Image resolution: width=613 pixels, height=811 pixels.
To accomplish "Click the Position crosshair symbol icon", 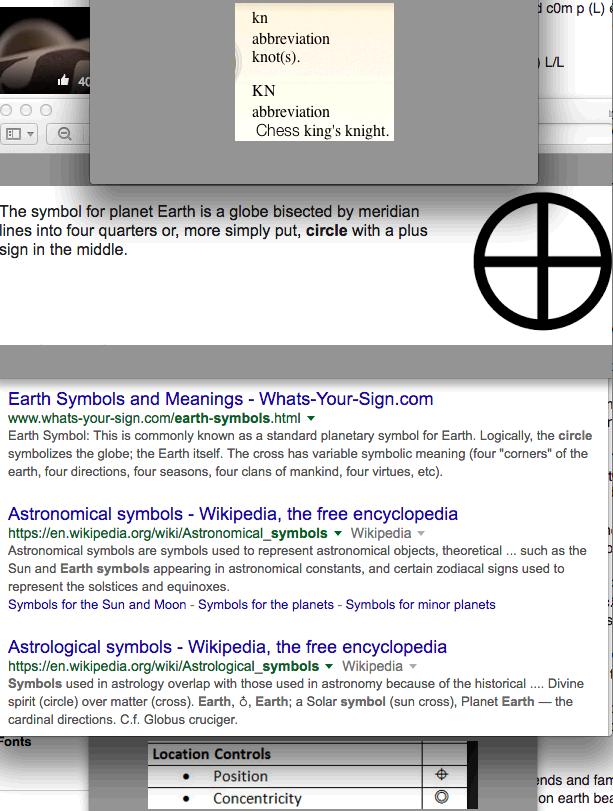I will coord(441,774).
